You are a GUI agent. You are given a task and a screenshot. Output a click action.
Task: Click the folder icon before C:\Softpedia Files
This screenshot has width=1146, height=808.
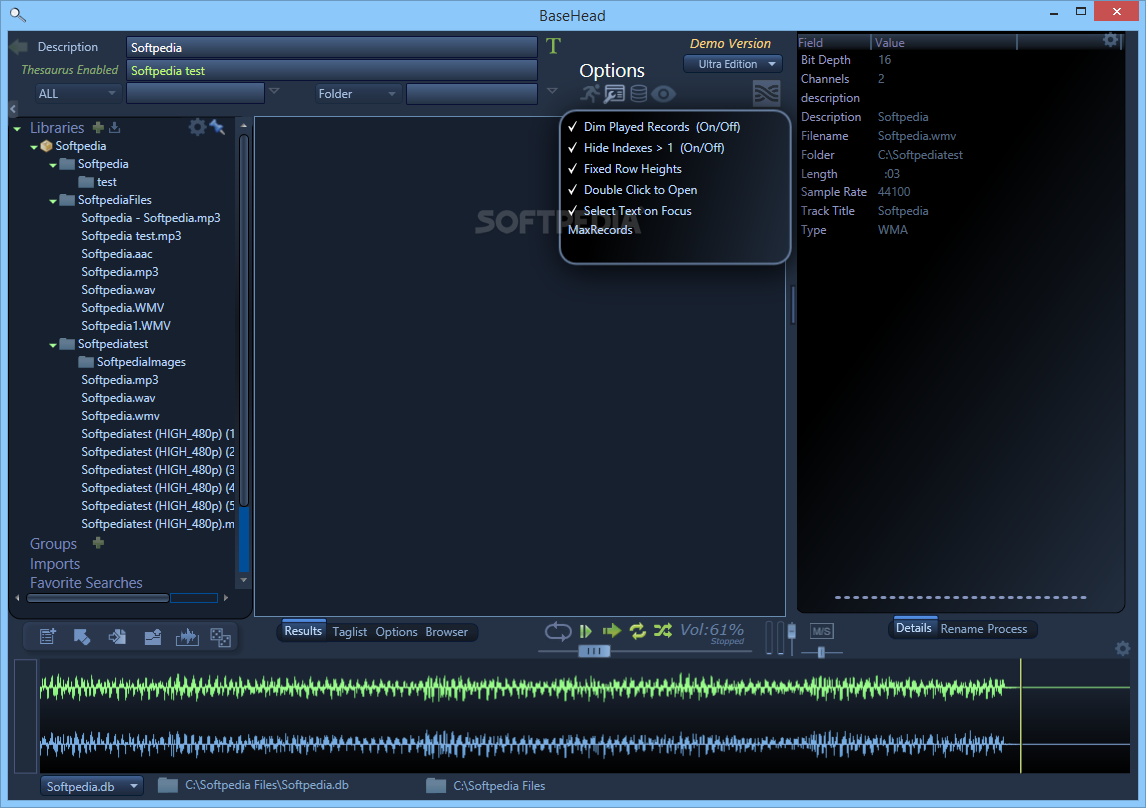(436, 785)
